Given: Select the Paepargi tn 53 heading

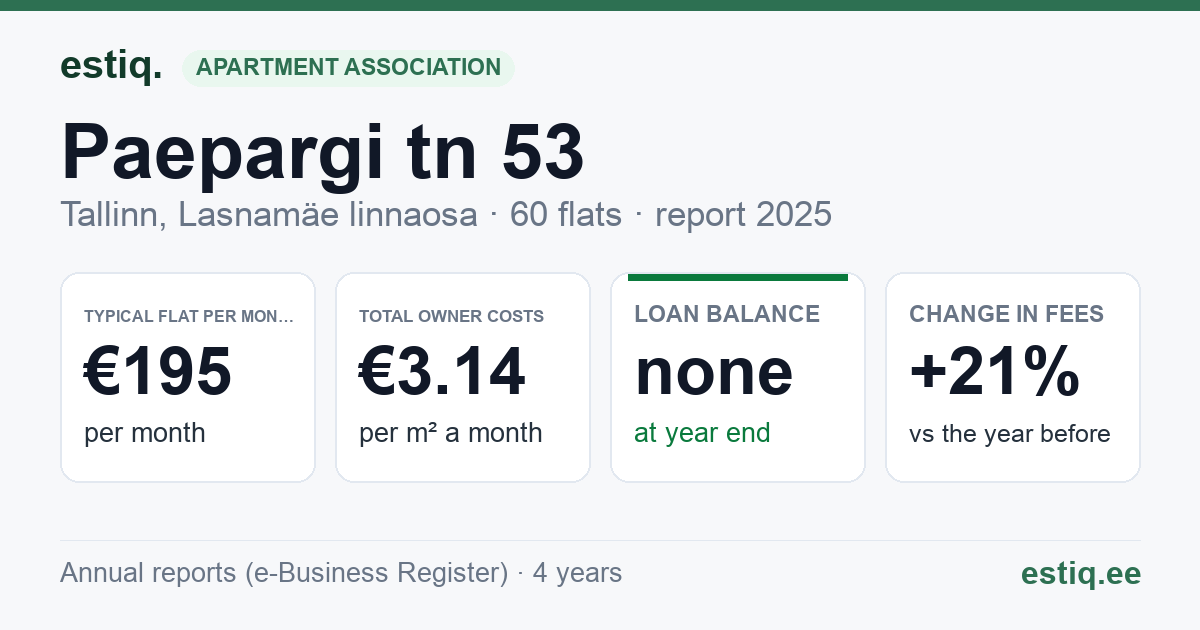Looking at the screenshot, I should 322,152.
